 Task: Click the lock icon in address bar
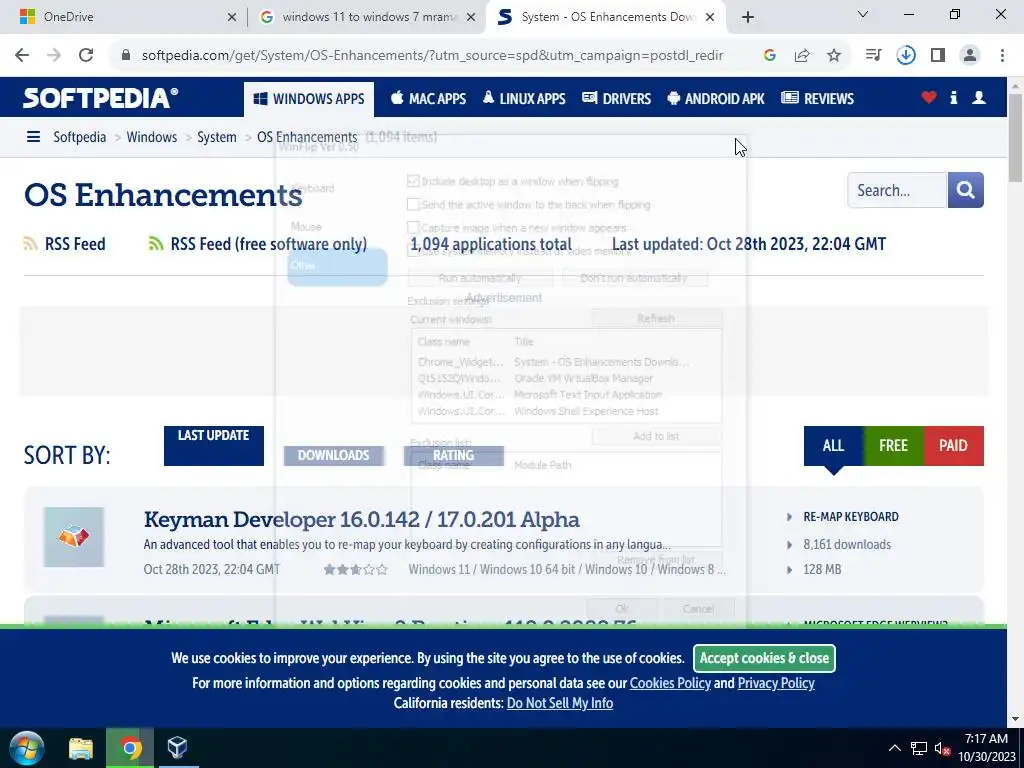126,56
